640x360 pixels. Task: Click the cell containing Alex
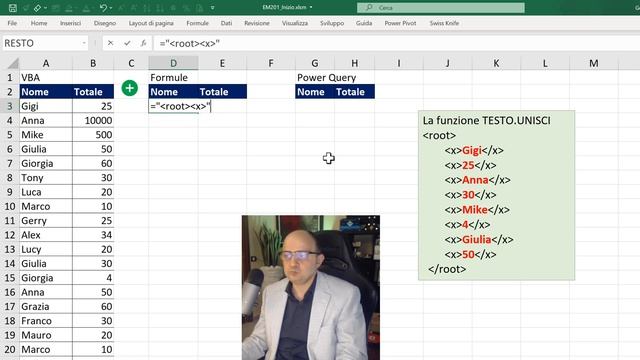coord(46,235)
